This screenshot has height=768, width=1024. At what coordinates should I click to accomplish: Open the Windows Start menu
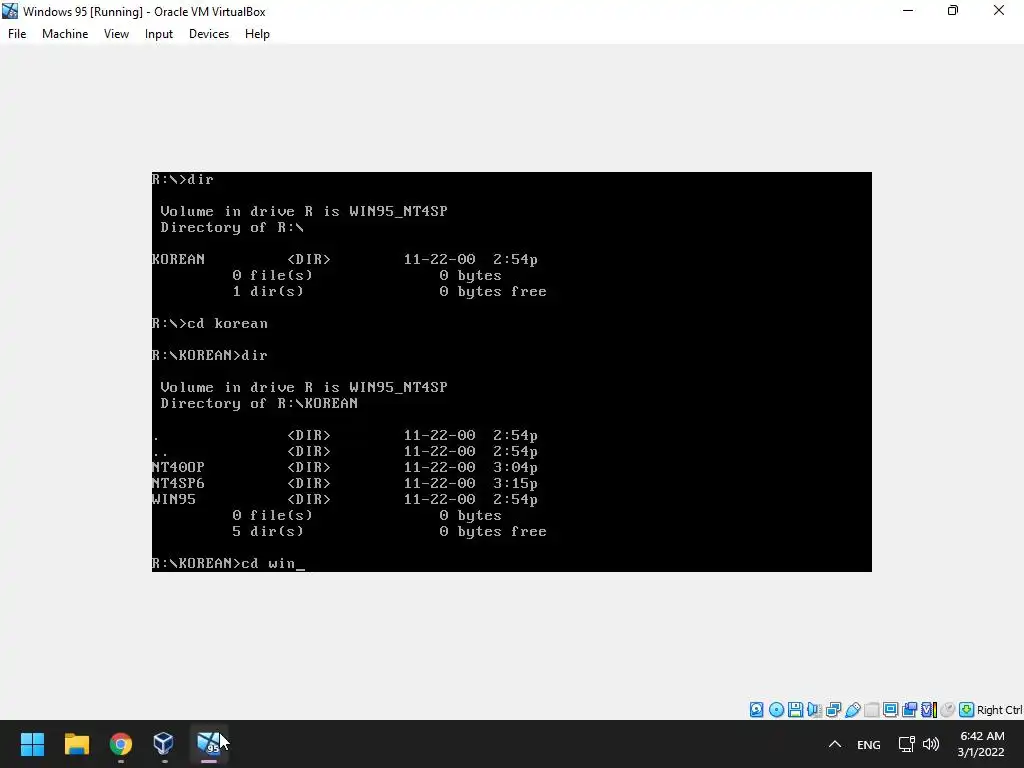click(32, 744)
